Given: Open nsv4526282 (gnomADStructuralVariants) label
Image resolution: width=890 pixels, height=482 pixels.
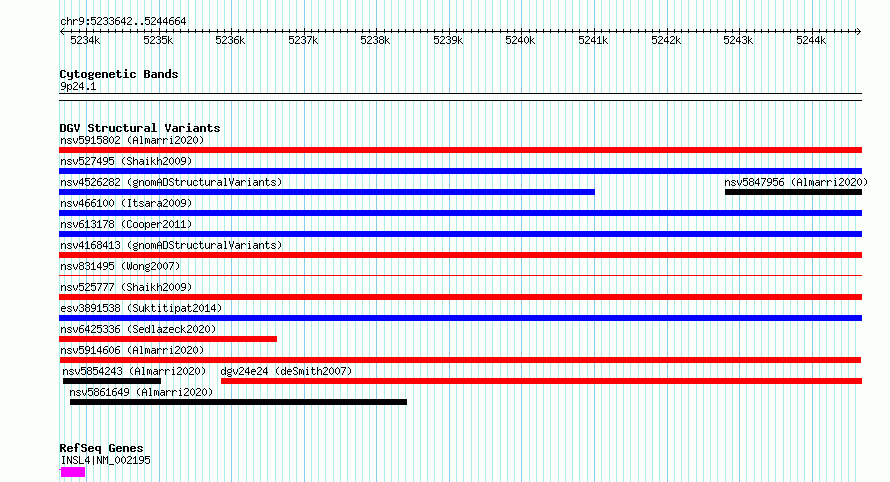Looking at the screenshot, I should [171, 182].
